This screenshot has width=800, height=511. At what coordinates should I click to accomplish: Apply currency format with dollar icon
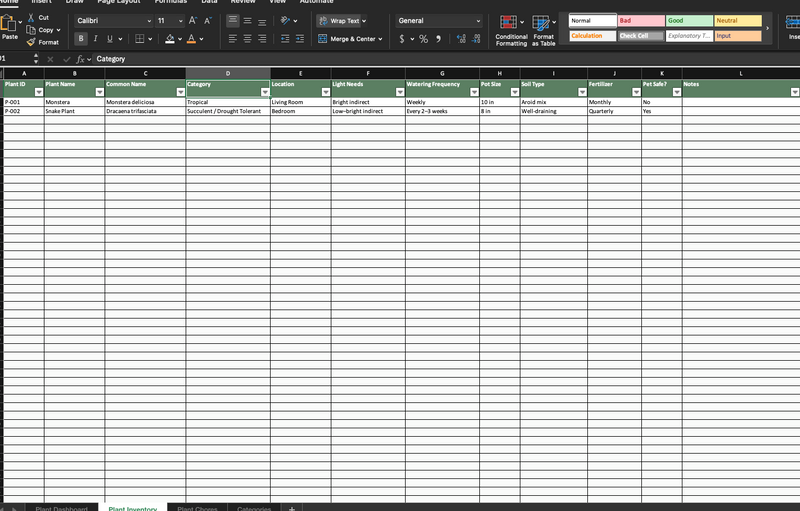click(x=402, y=39)
